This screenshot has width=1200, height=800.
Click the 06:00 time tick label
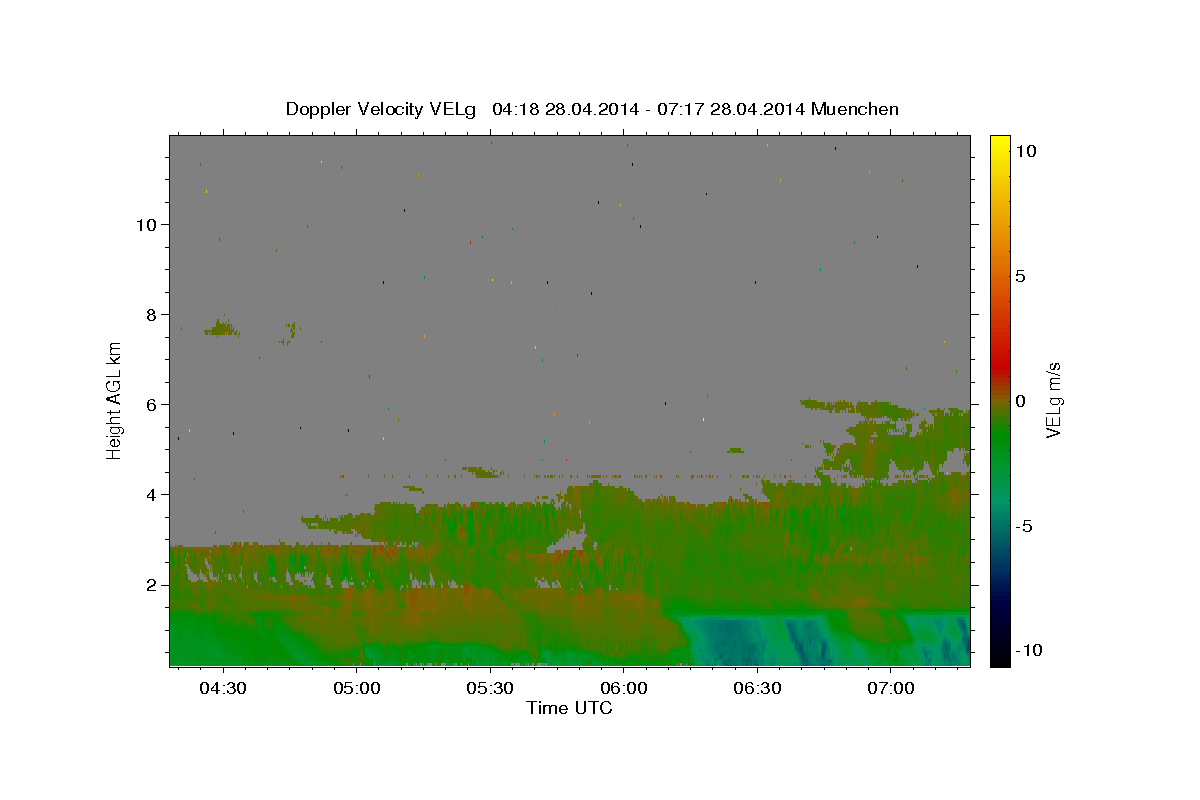tap(623, 688)
